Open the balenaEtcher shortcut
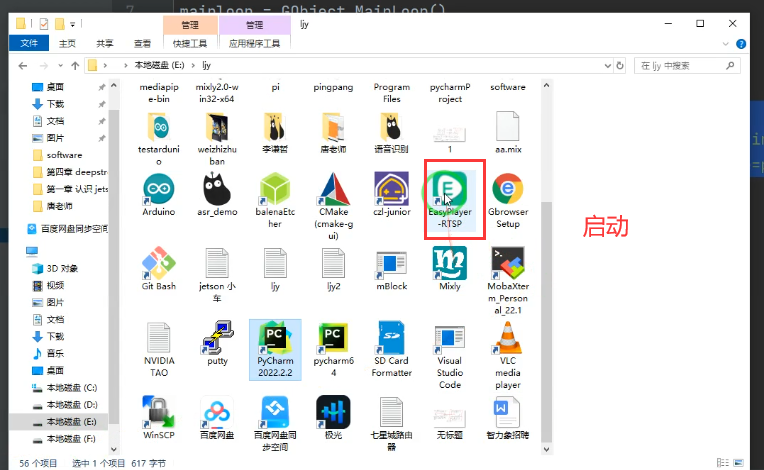 [x=275, y=189]
